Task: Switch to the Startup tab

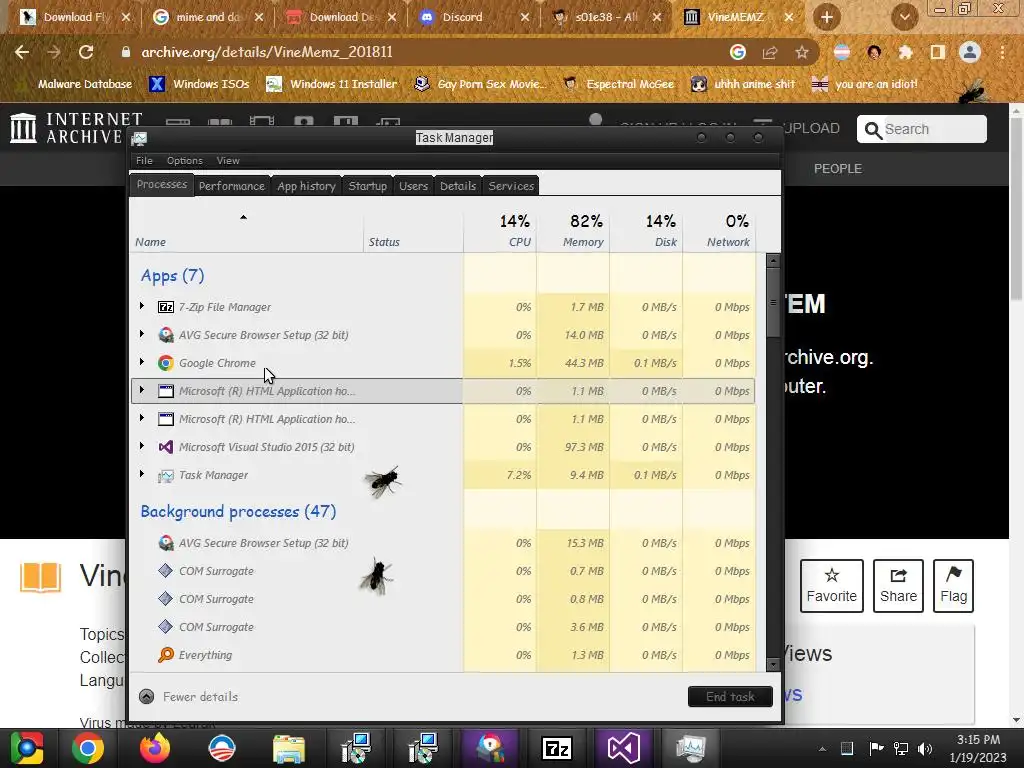Action: [x=368, y=186]
